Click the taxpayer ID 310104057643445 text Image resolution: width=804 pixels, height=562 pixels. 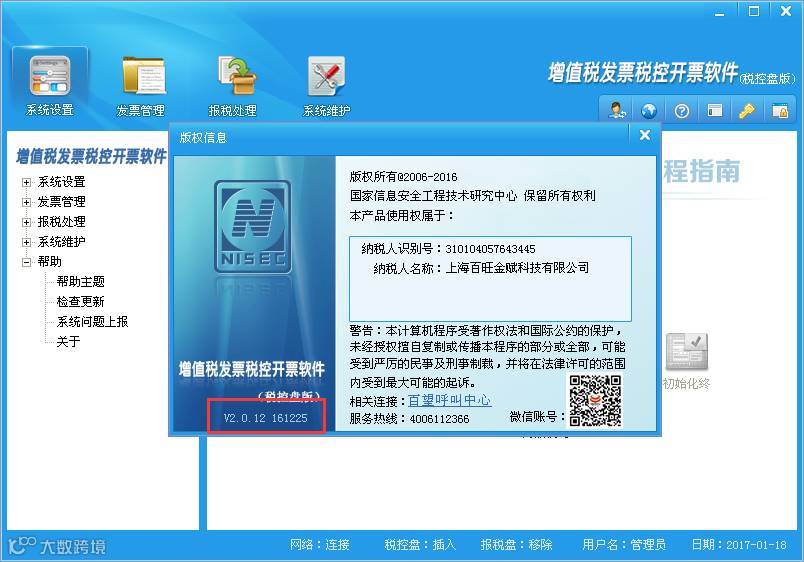(x=490, y=249)
